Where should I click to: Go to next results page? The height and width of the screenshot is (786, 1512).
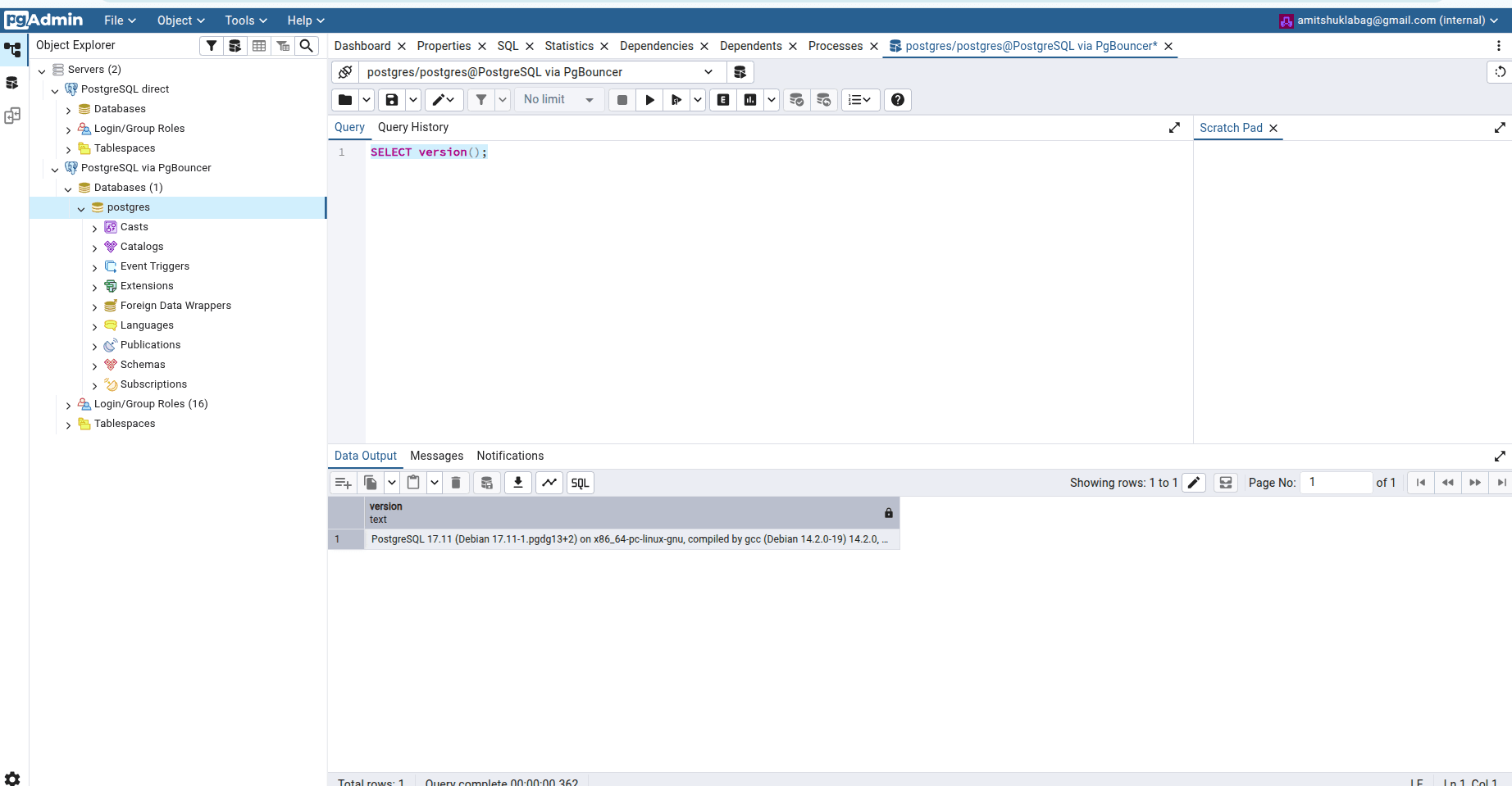[x=1475, y=483]
